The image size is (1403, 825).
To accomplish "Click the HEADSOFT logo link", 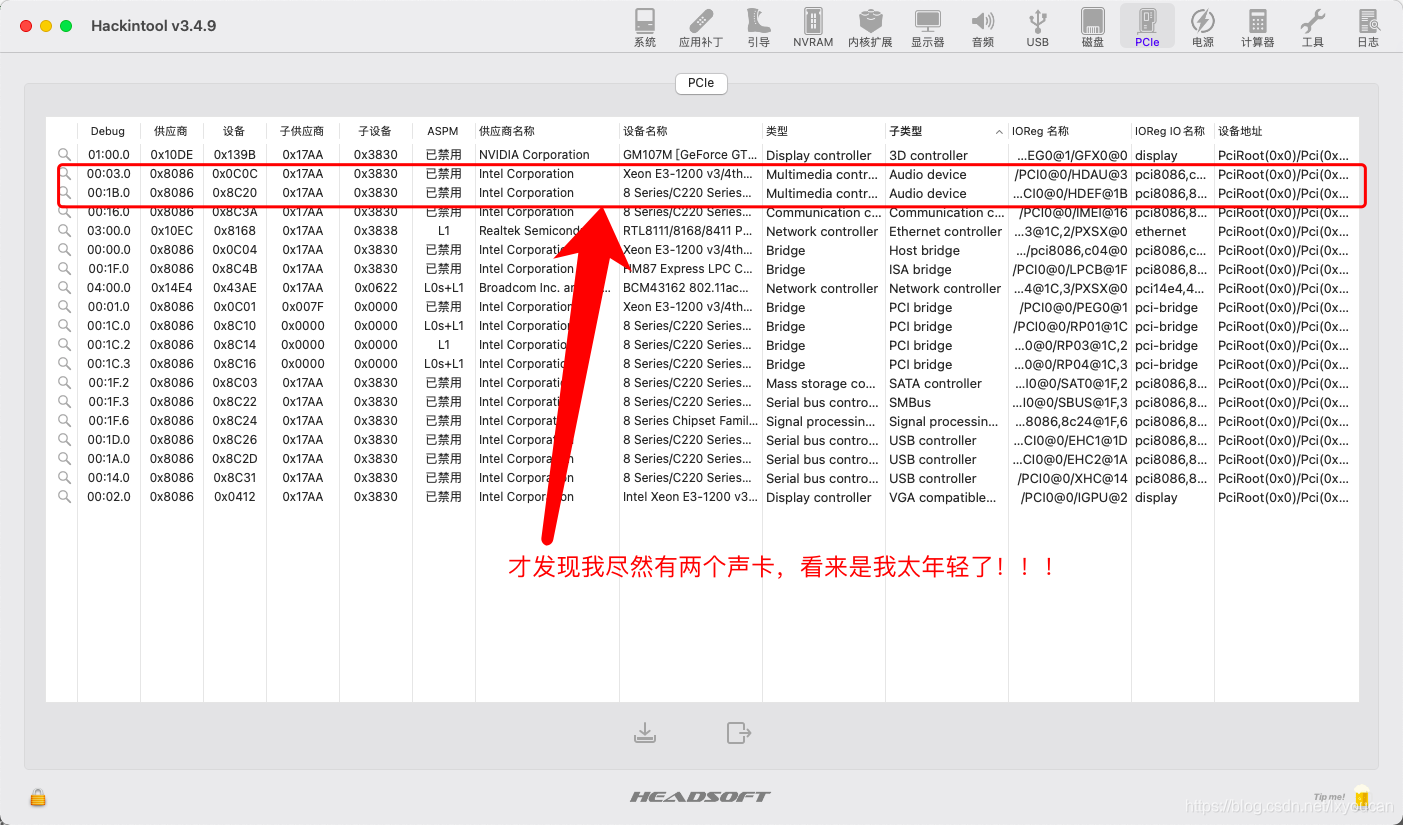I will tap(700, 797).
